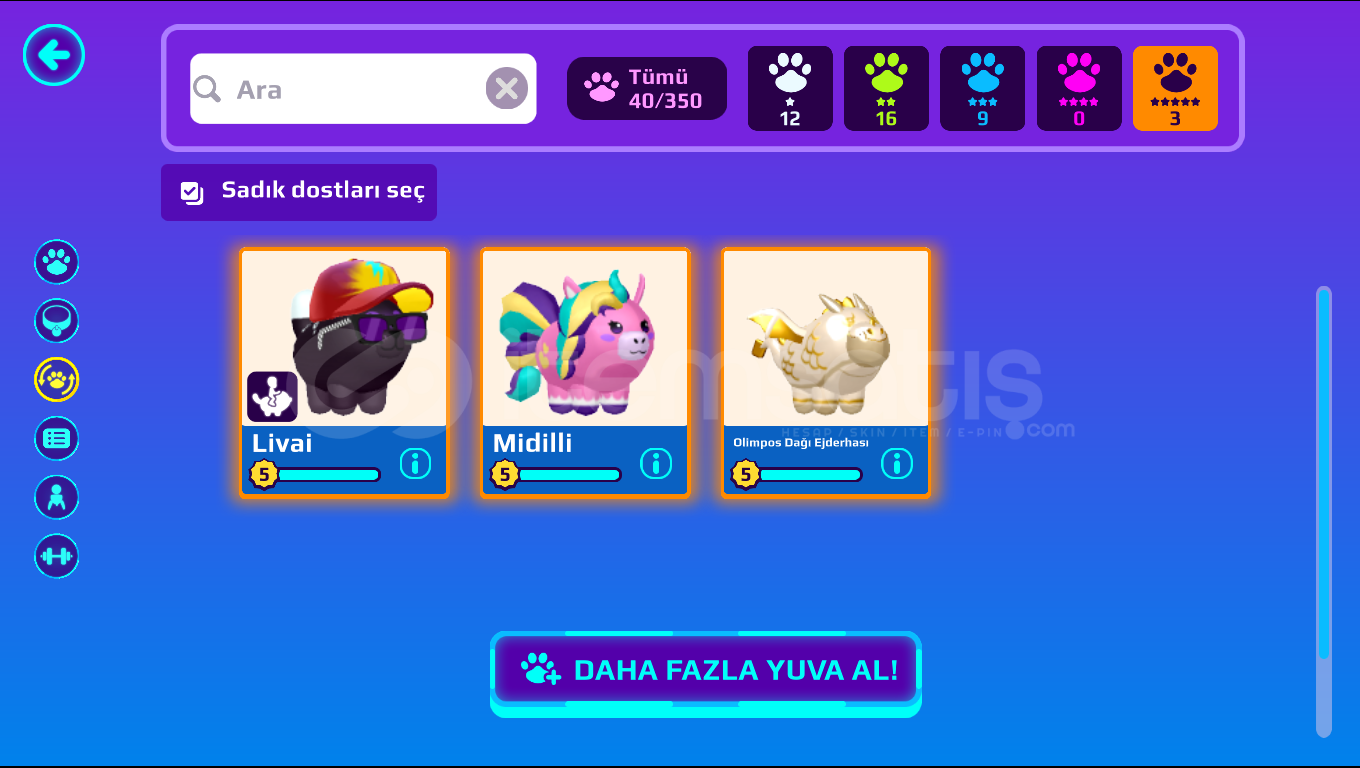
Task: Open the list view sidebar icon
Action: click(x=57, y=438)
